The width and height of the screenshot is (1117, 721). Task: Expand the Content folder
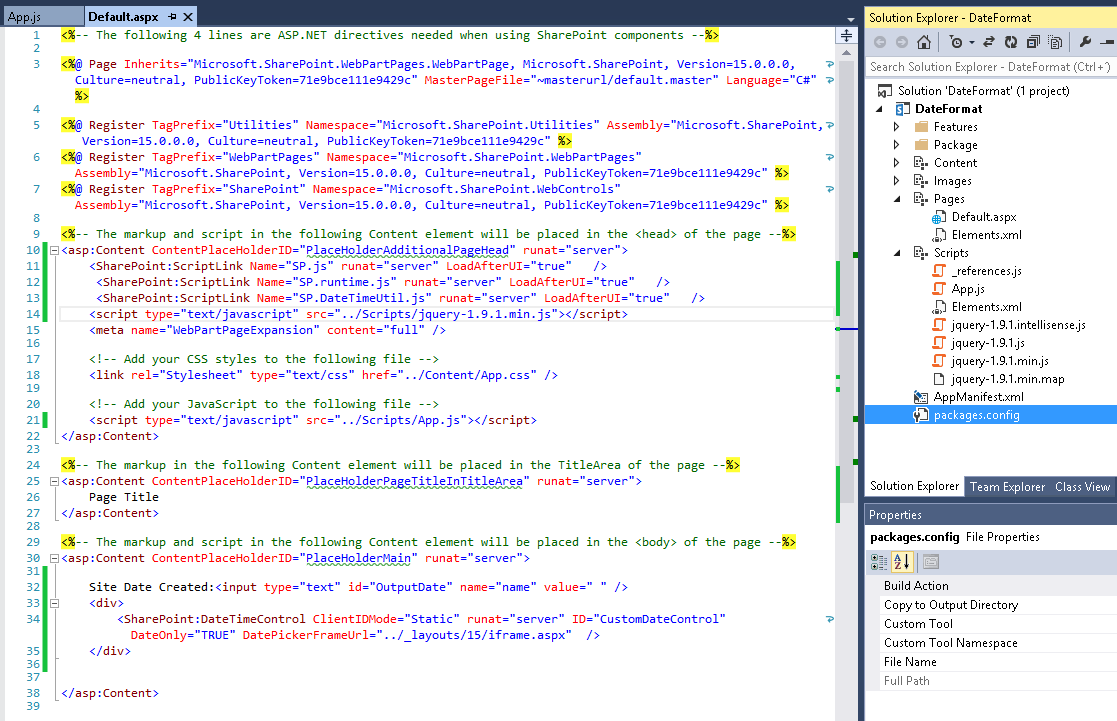point(897,162)
